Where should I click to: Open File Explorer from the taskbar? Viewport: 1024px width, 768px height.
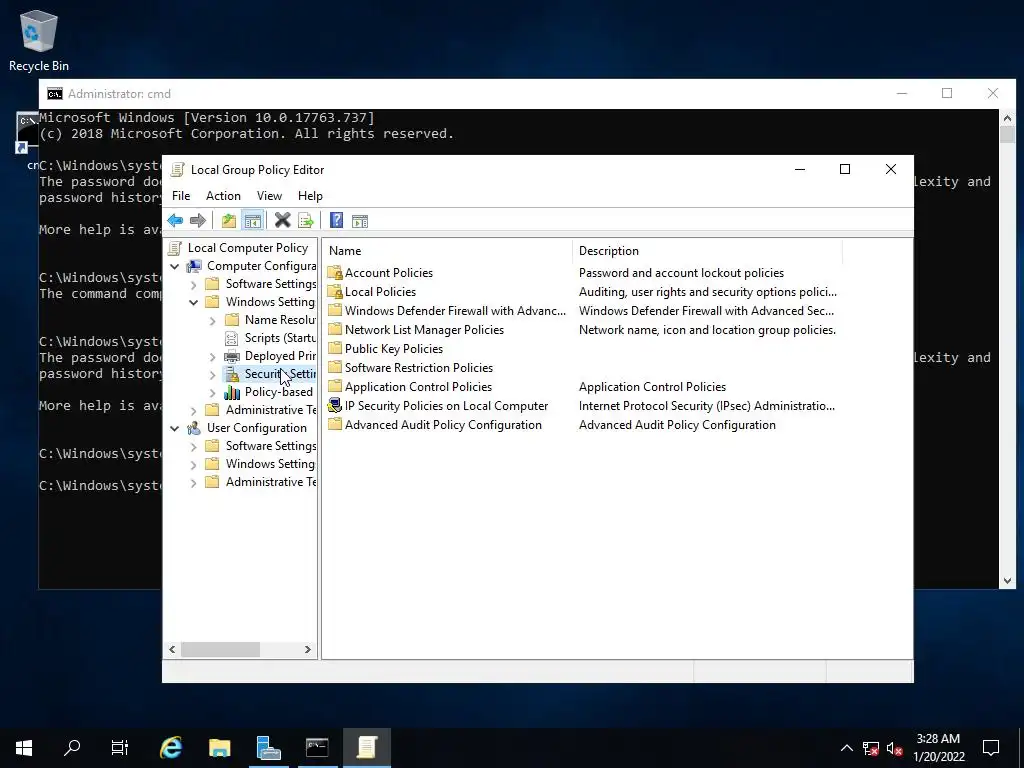click(219, 747)
